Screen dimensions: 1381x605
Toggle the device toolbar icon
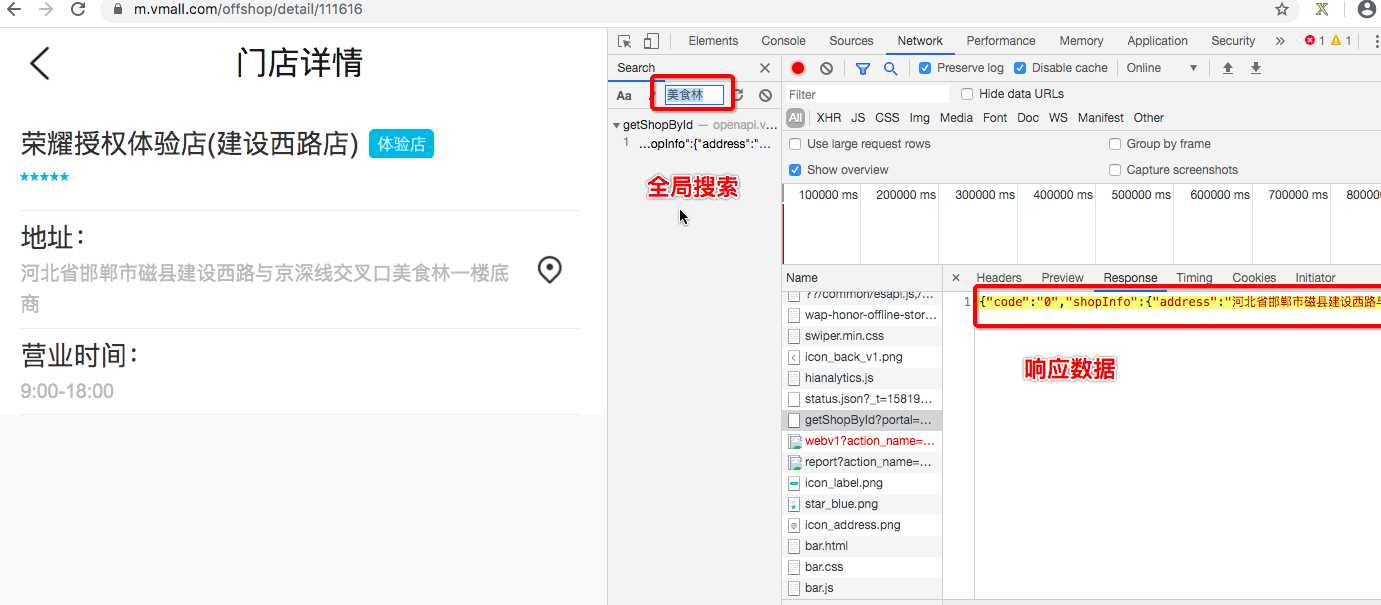click(x=651, y=41)
